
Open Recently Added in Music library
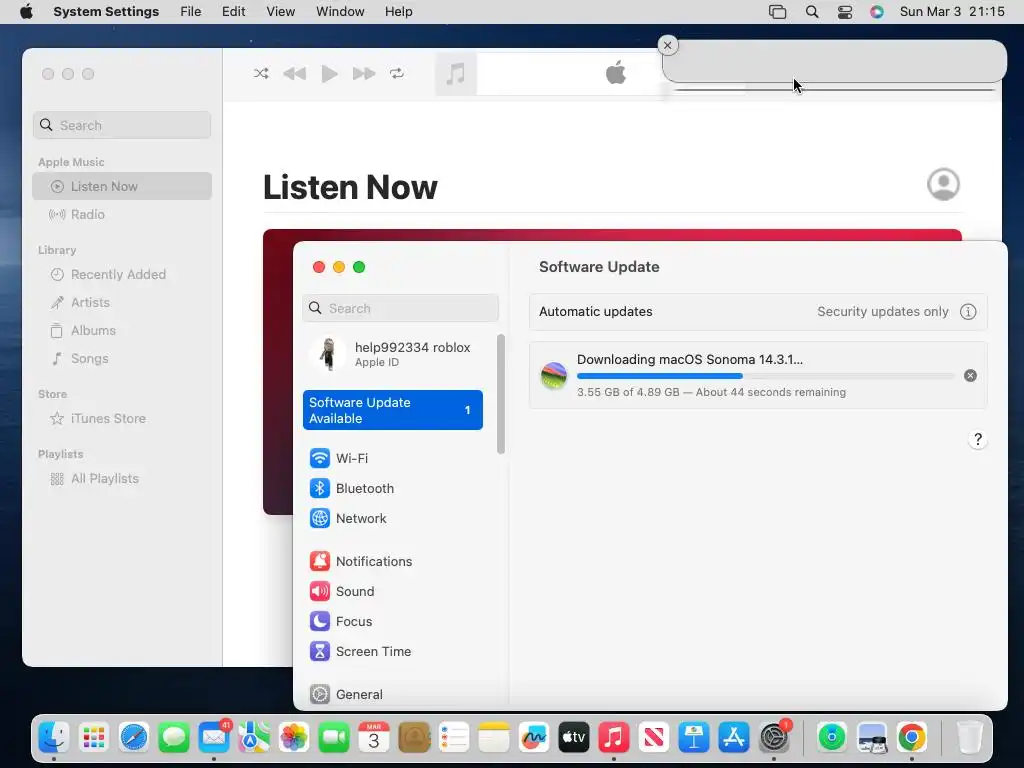[122, 274]
